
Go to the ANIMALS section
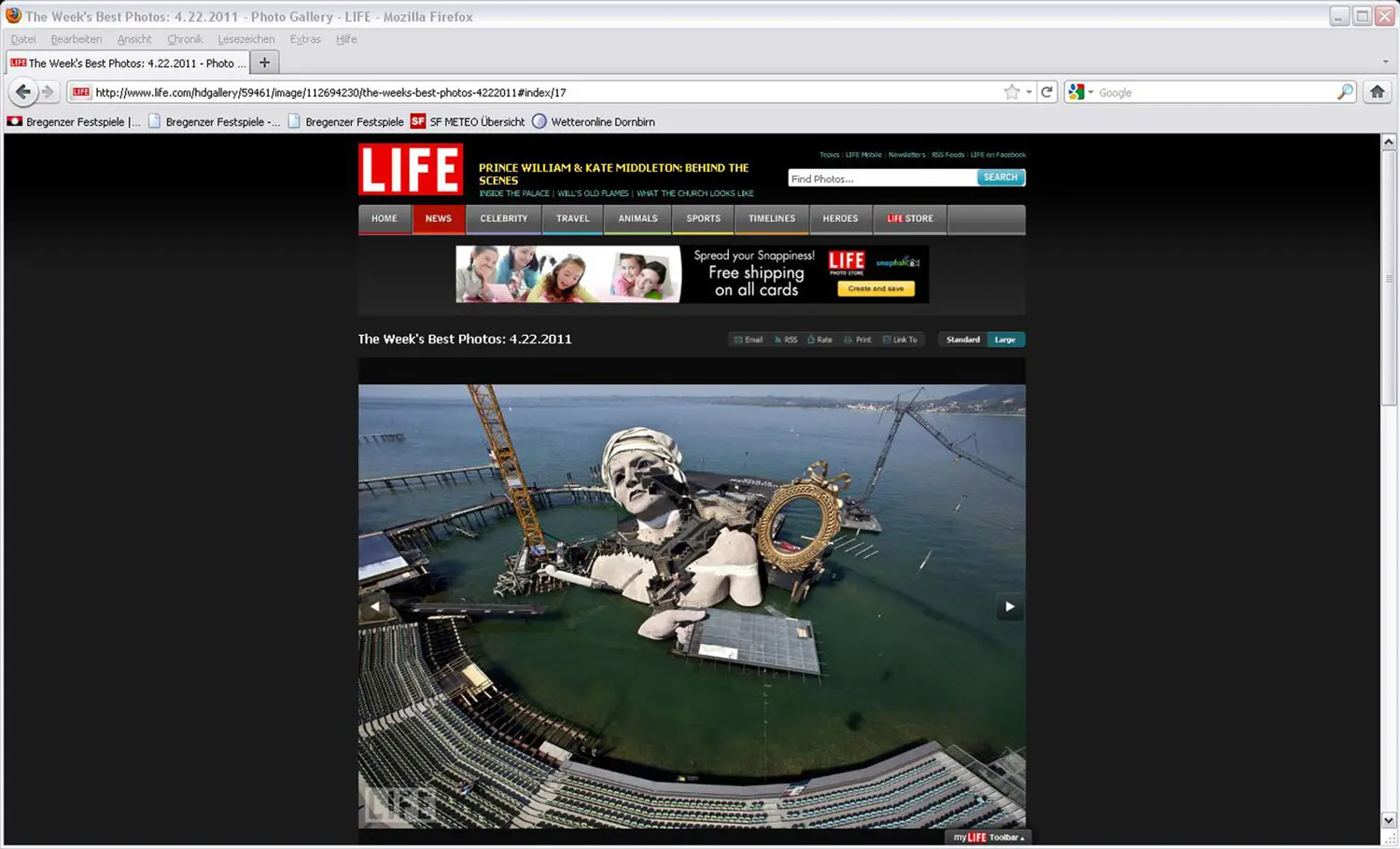coord(638,218)
